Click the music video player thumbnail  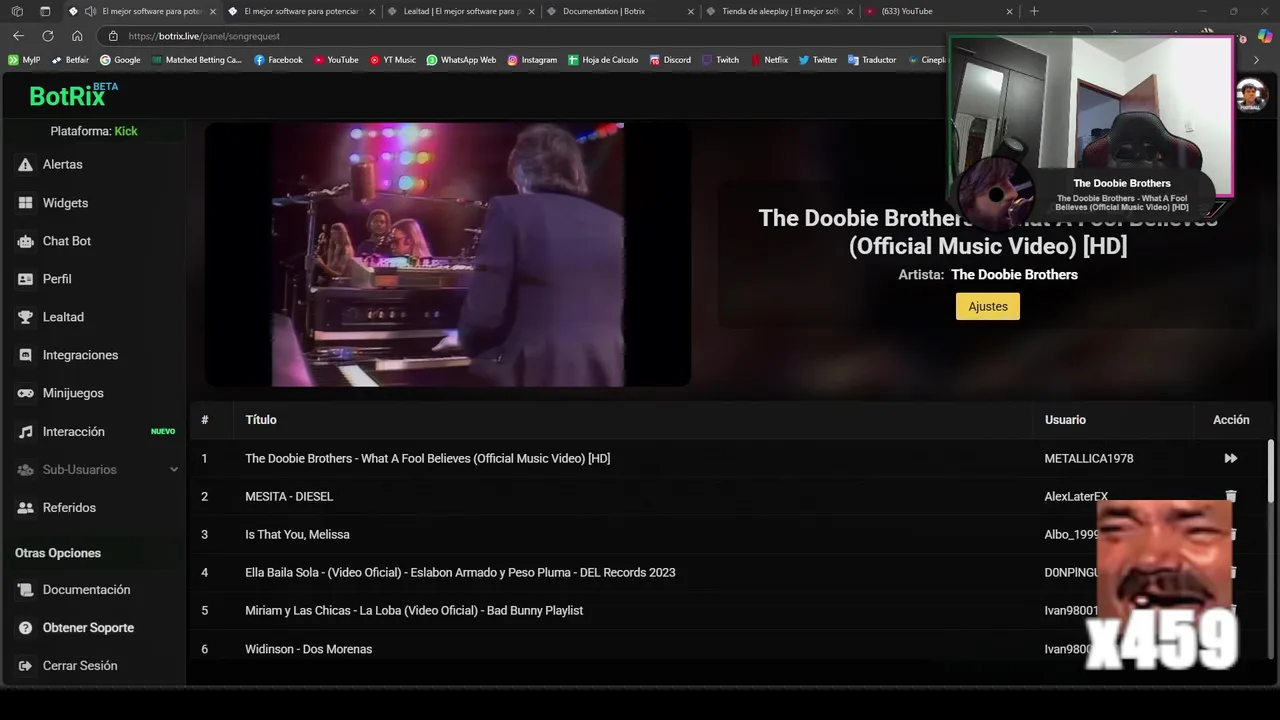[x=448, y=254]
